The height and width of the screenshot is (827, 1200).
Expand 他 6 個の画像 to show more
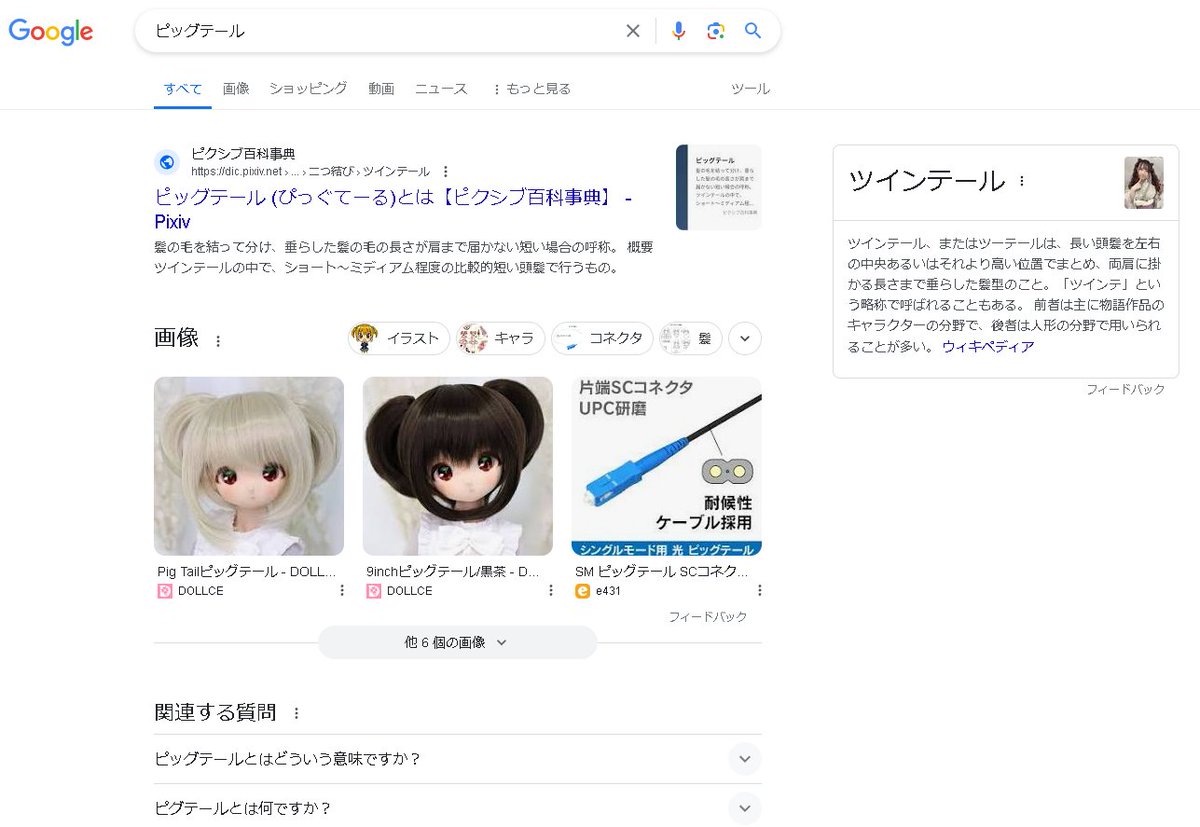457,643
